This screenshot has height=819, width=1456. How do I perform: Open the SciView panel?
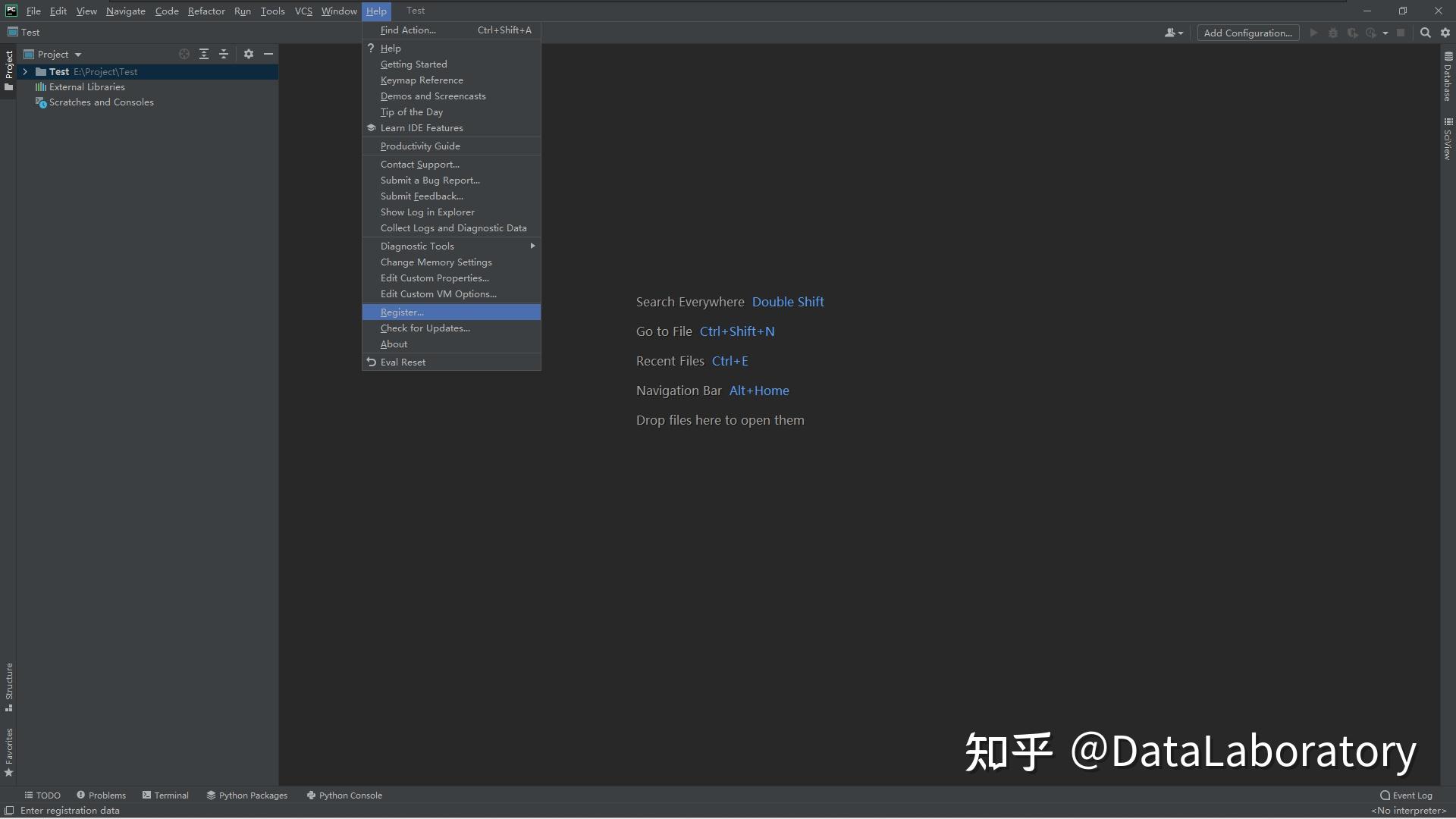(x=1447, y=140)
